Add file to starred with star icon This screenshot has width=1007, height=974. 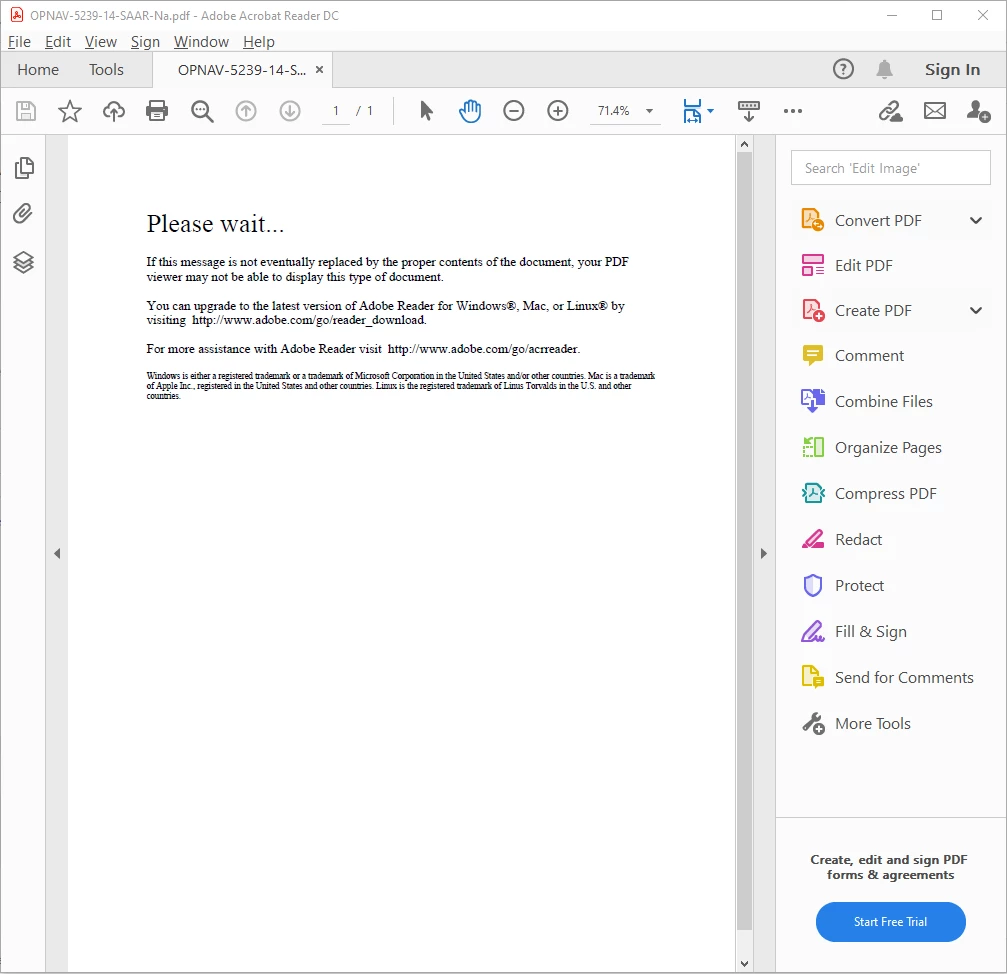click(x=69, y=111)
